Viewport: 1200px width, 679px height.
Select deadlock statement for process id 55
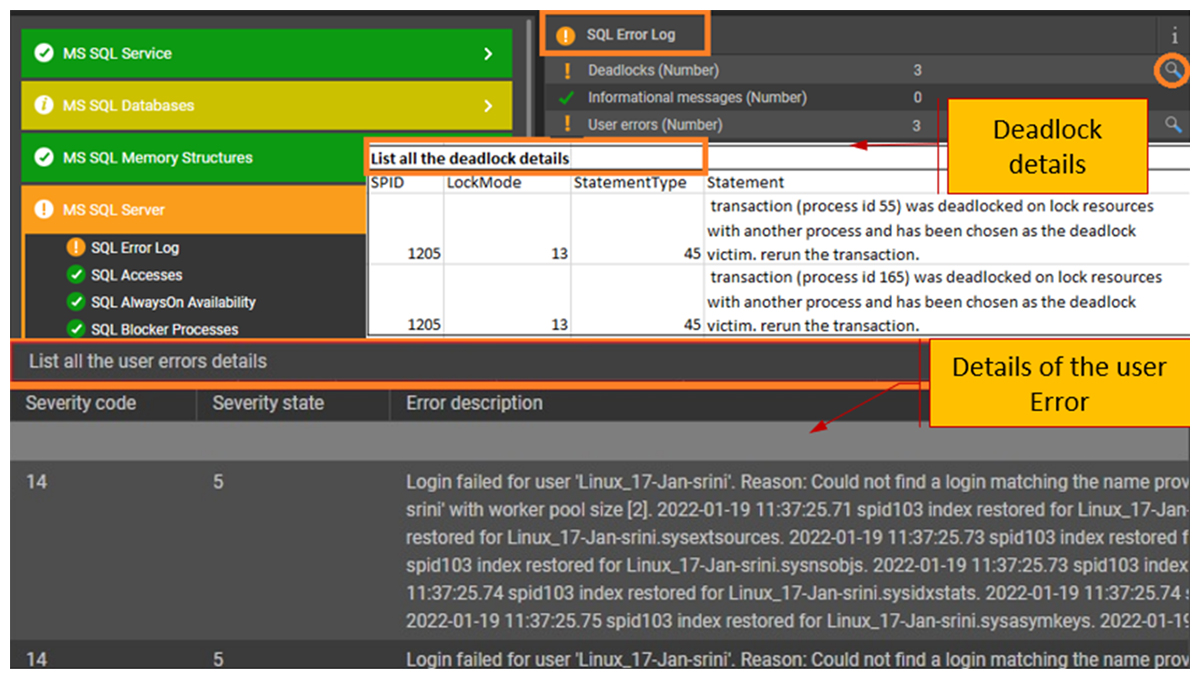pos(930,230)
